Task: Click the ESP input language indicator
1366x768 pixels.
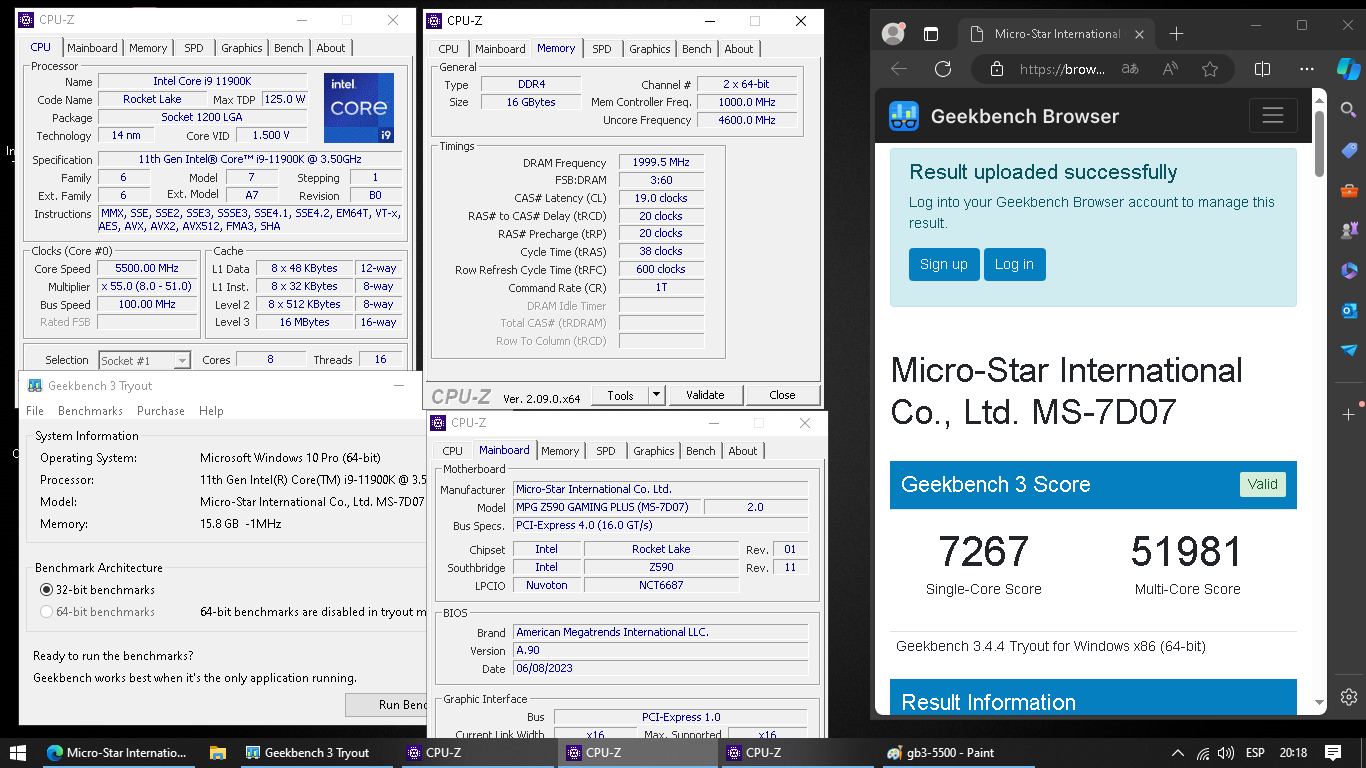Action: pos(1254,753)
